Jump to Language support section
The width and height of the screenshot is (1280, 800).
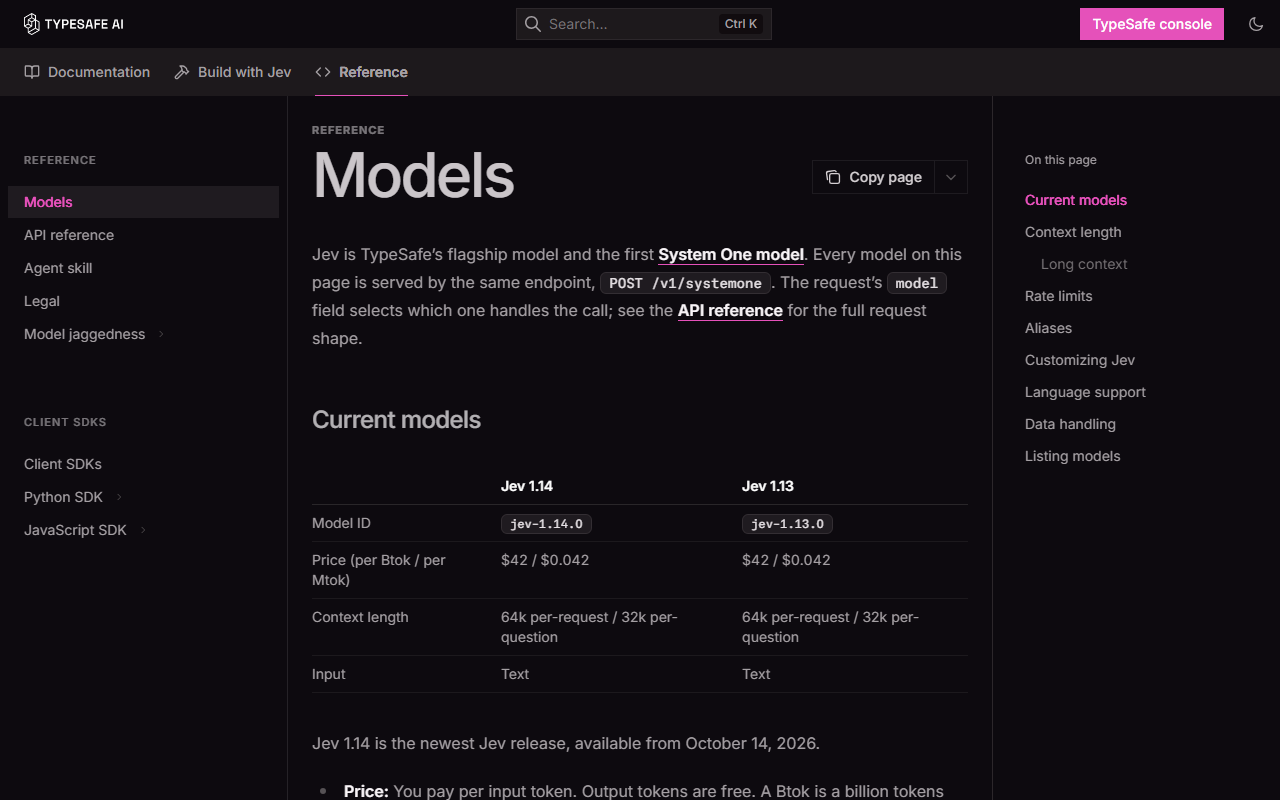pos(1085,392)
